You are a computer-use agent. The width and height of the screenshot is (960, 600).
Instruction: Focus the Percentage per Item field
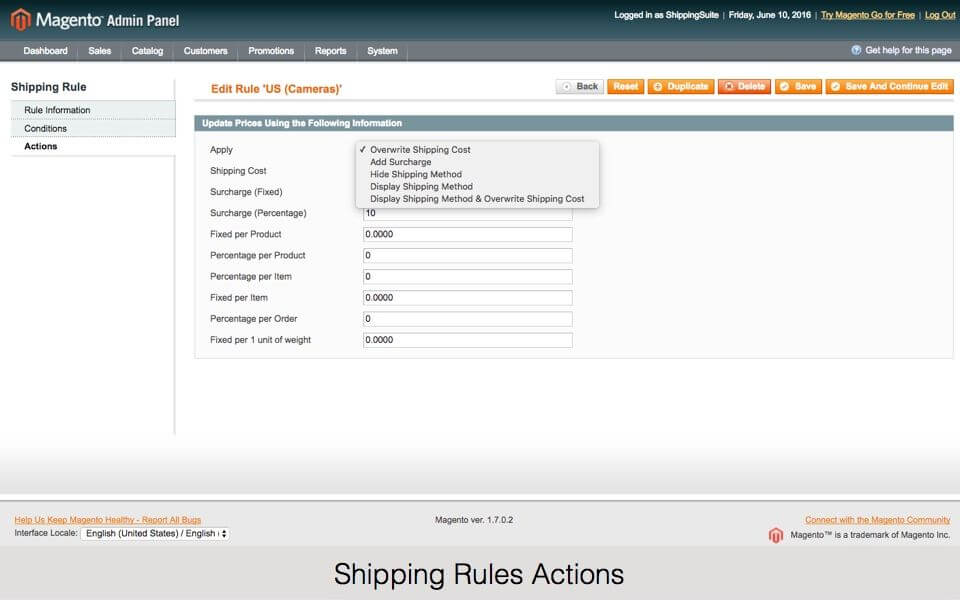468,277
